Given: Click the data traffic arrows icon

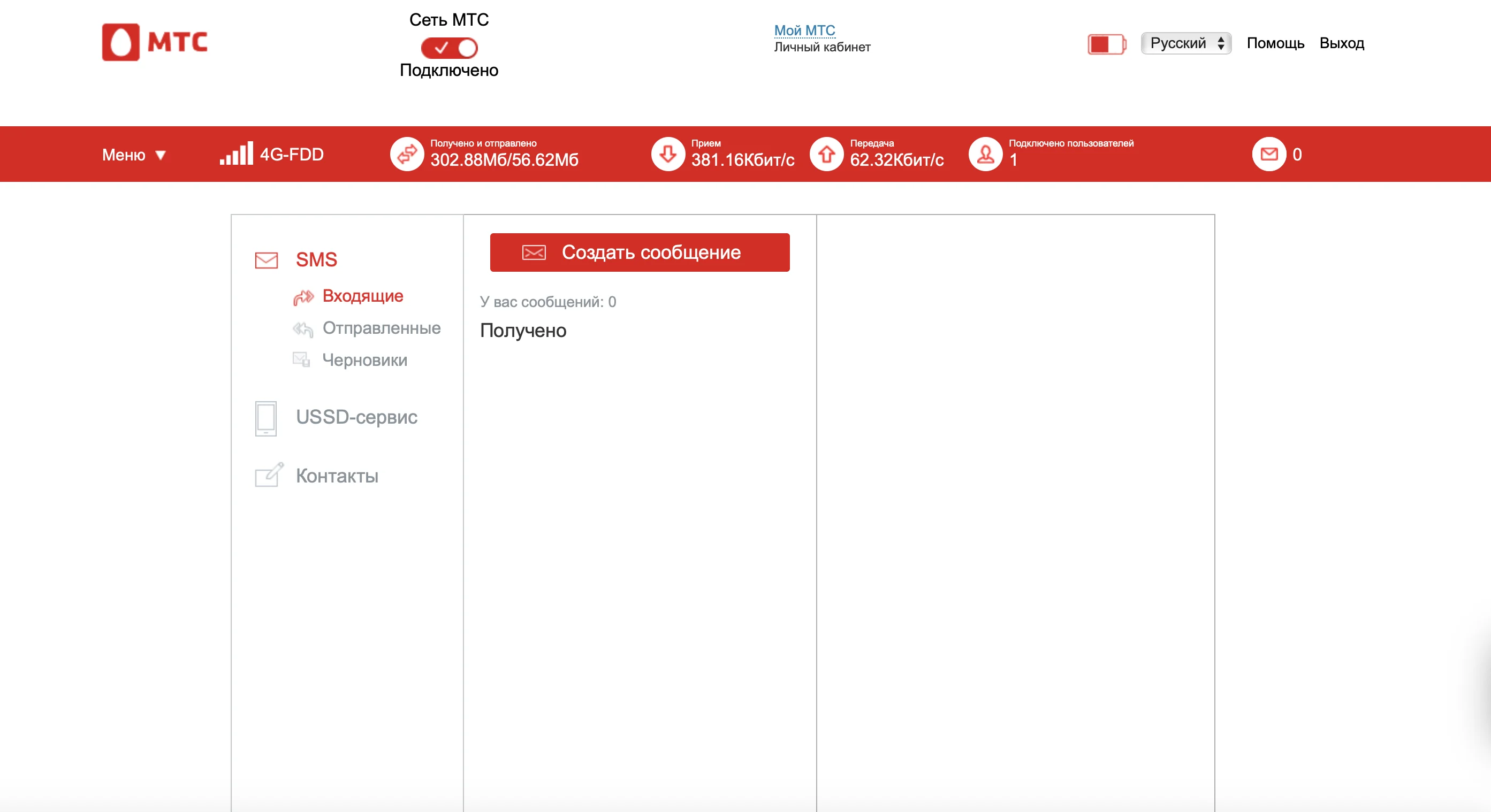Looking at the screenshot, I should click(x=407, y=154).
